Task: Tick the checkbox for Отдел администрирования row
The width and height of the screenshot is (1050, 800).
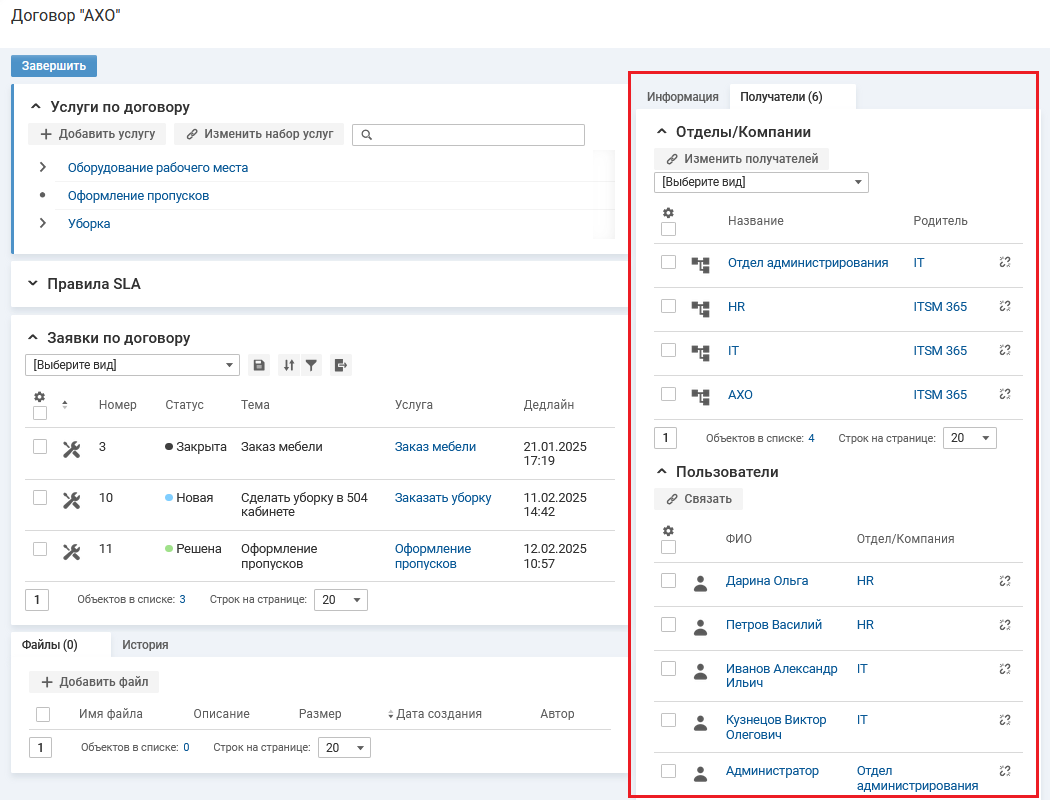Action: pos(668,262)
